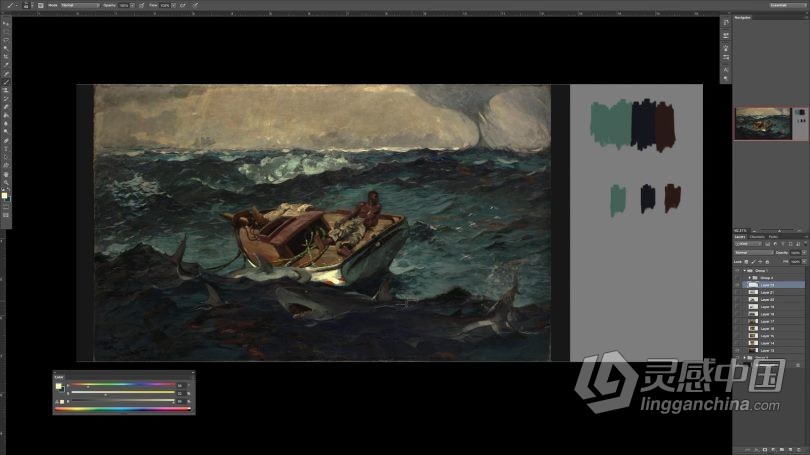The height and width of the screenshot is (455, 810).
Task: Select the Lasso tool
Action: [x=7, y=39]
